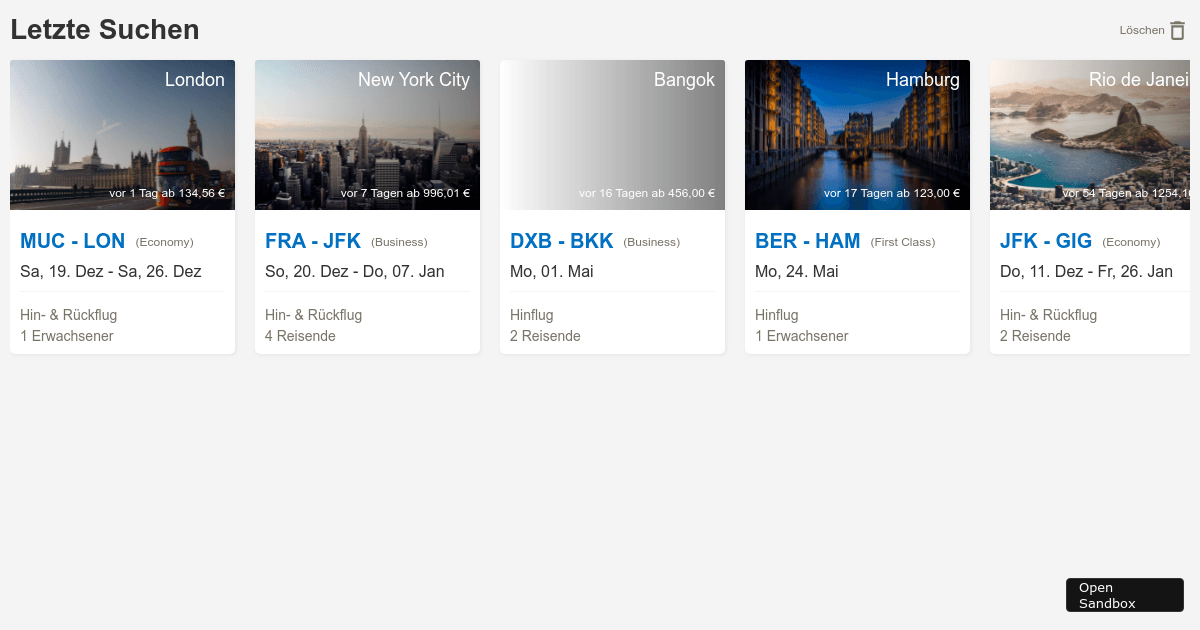1200x630 pixels.
Task: Open the London skyline image
Action: pos(122,135)
